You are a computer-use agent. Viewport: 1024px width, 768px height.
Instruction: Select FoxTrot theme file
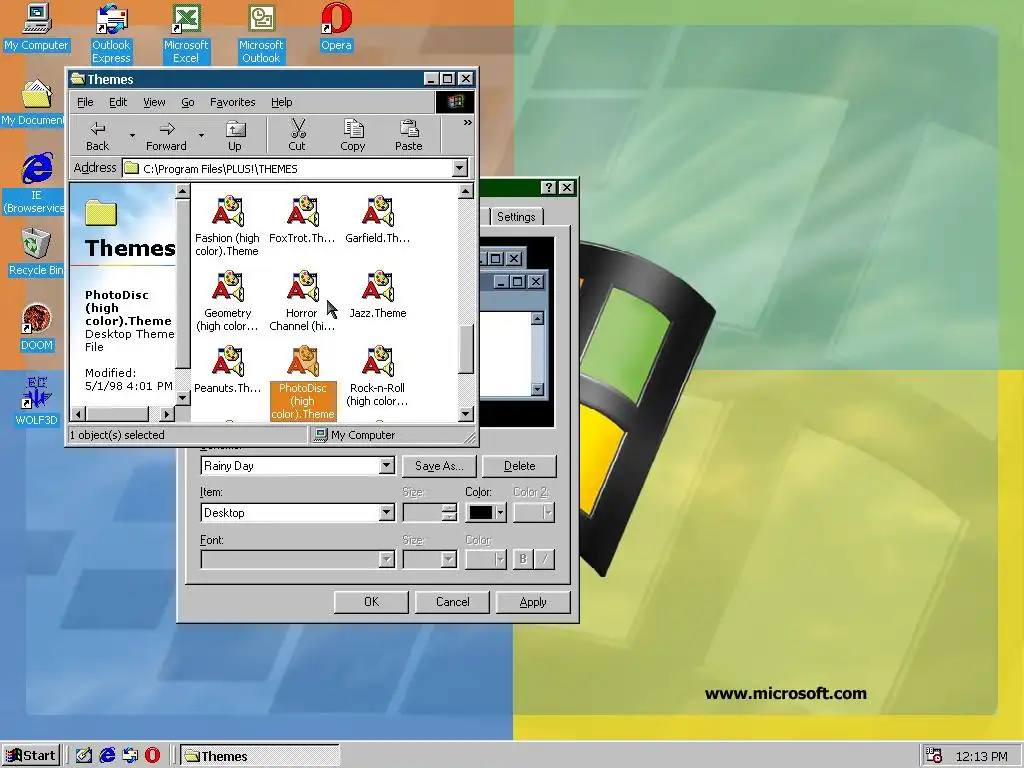[302, 219]
